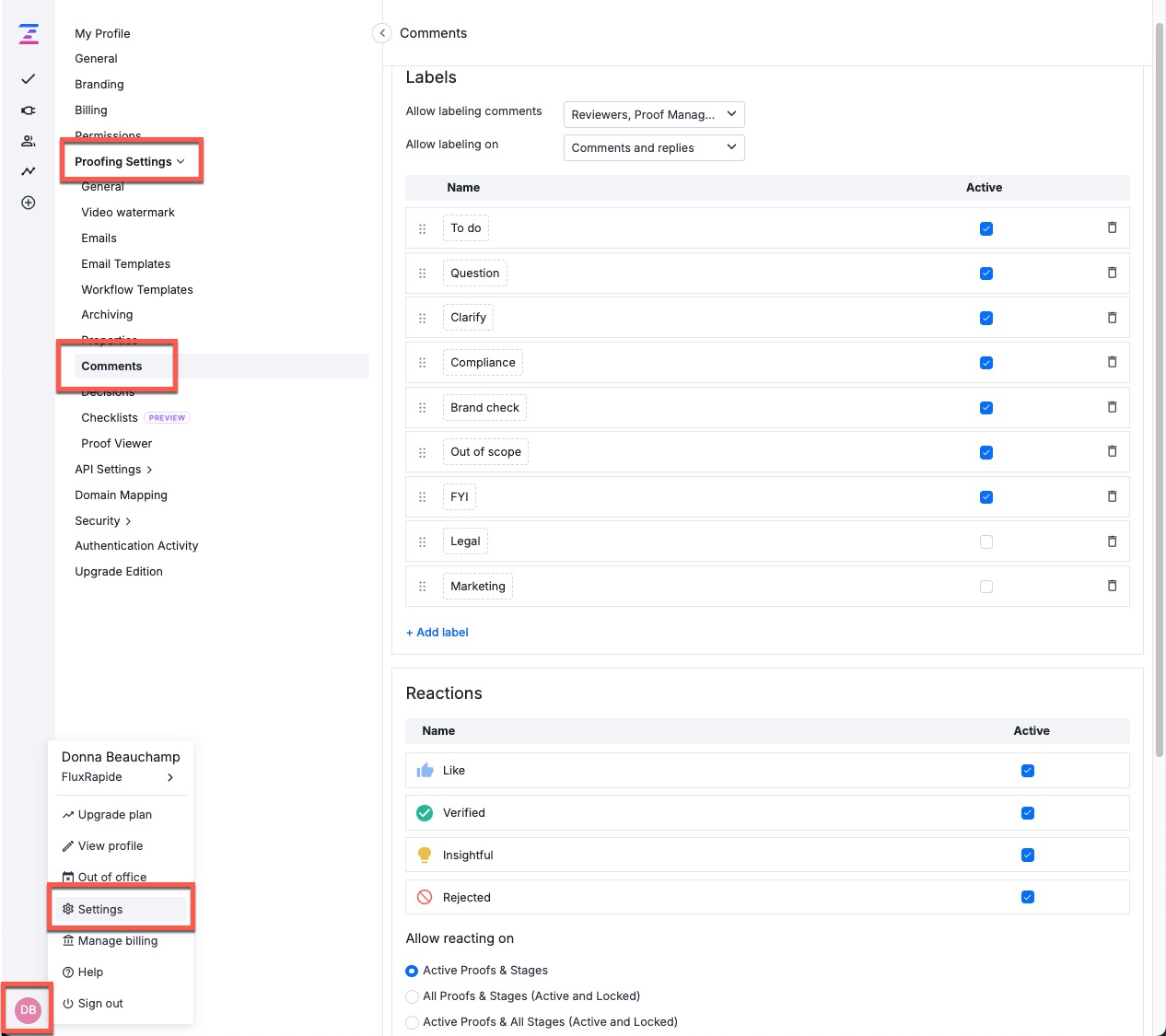The width and height of the screenshot is (1166, 1036).
Task: Expand the API Settings section
Action: pyautogui.click(x=113, y=470)
